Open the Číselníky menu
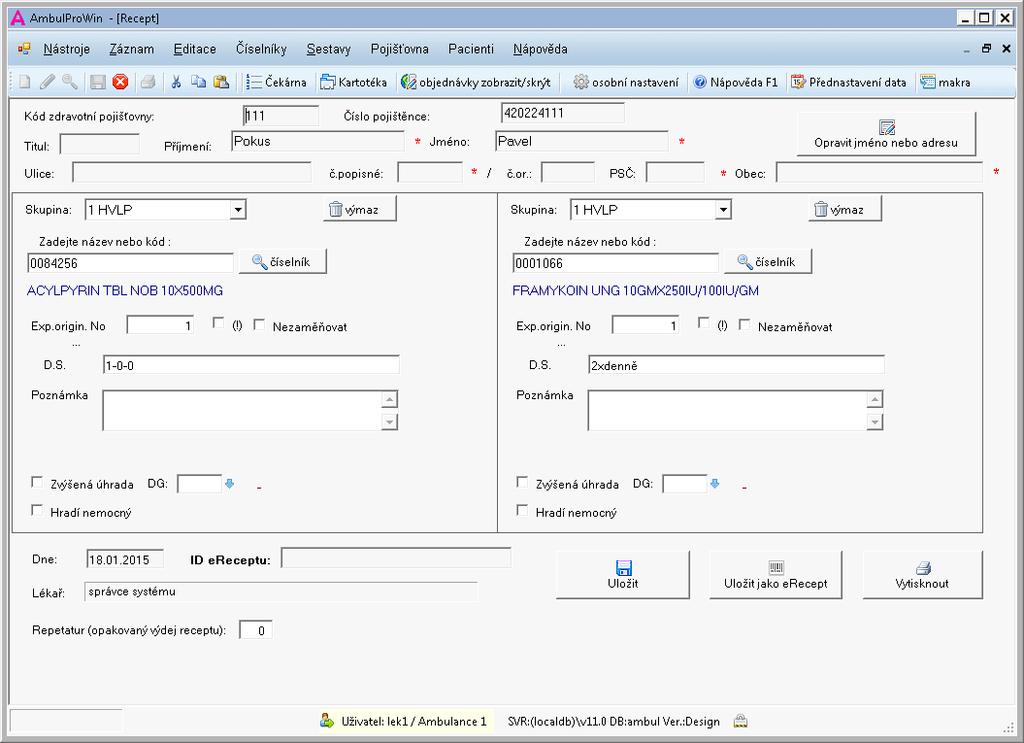 coord(261,49)
